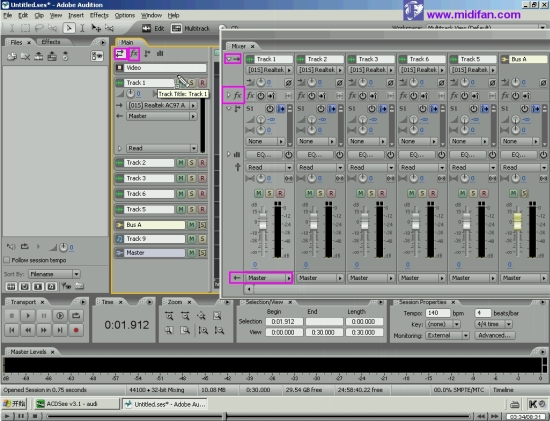Open Key (none) dropdown

pyautogui.click(x=443, y=324)
